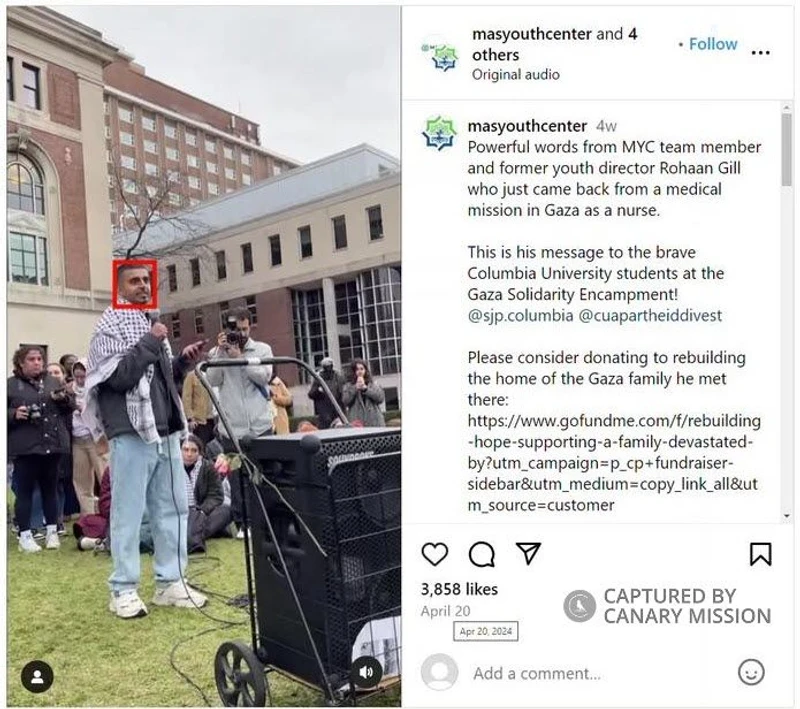Show tagged people via person icon
Screen dimensions: 800x709
coord(37,677)
